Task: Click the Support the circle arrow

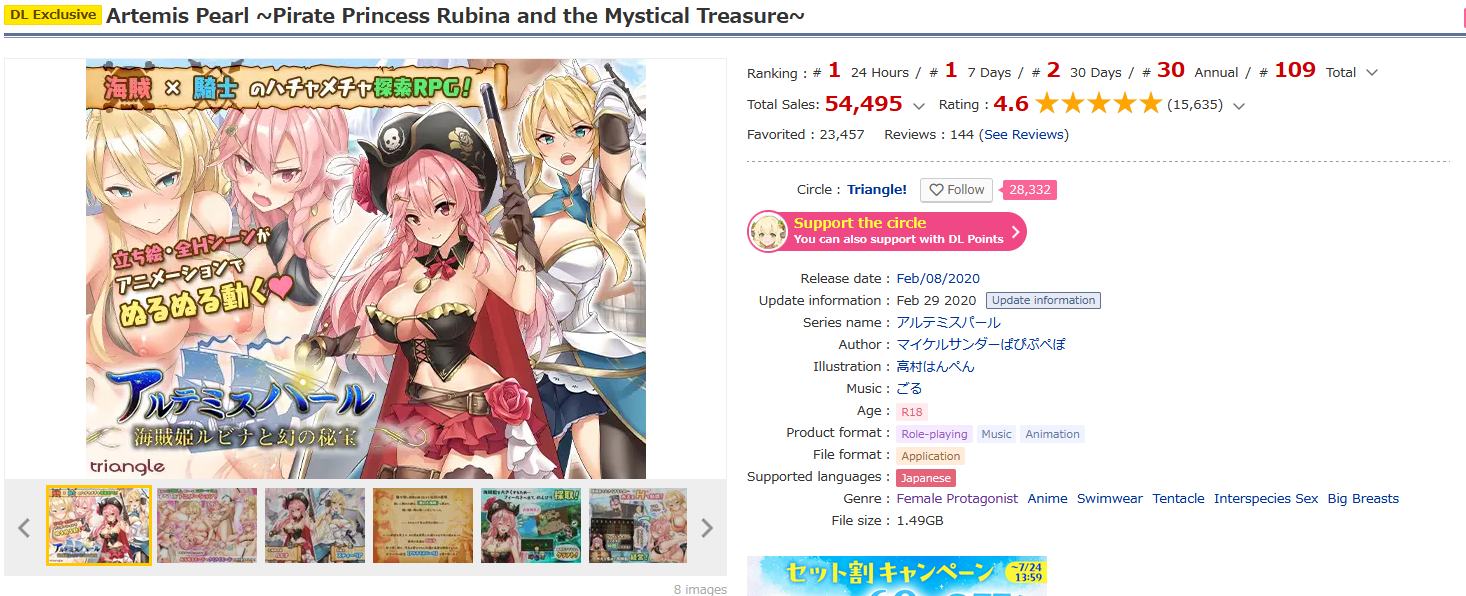Action: click(1015, 232)
